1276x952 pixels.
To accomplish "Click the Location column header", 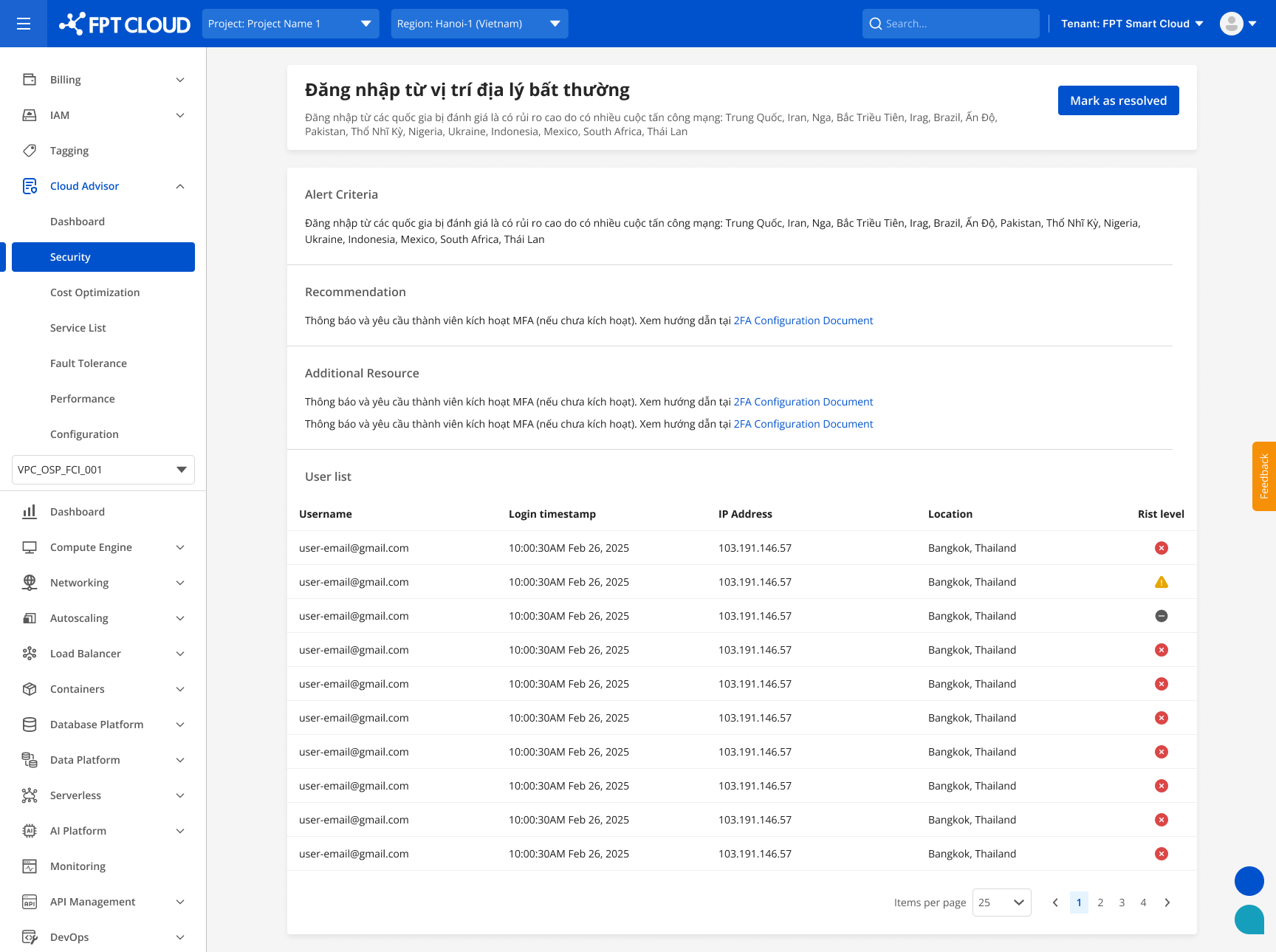I will (950, 514).
